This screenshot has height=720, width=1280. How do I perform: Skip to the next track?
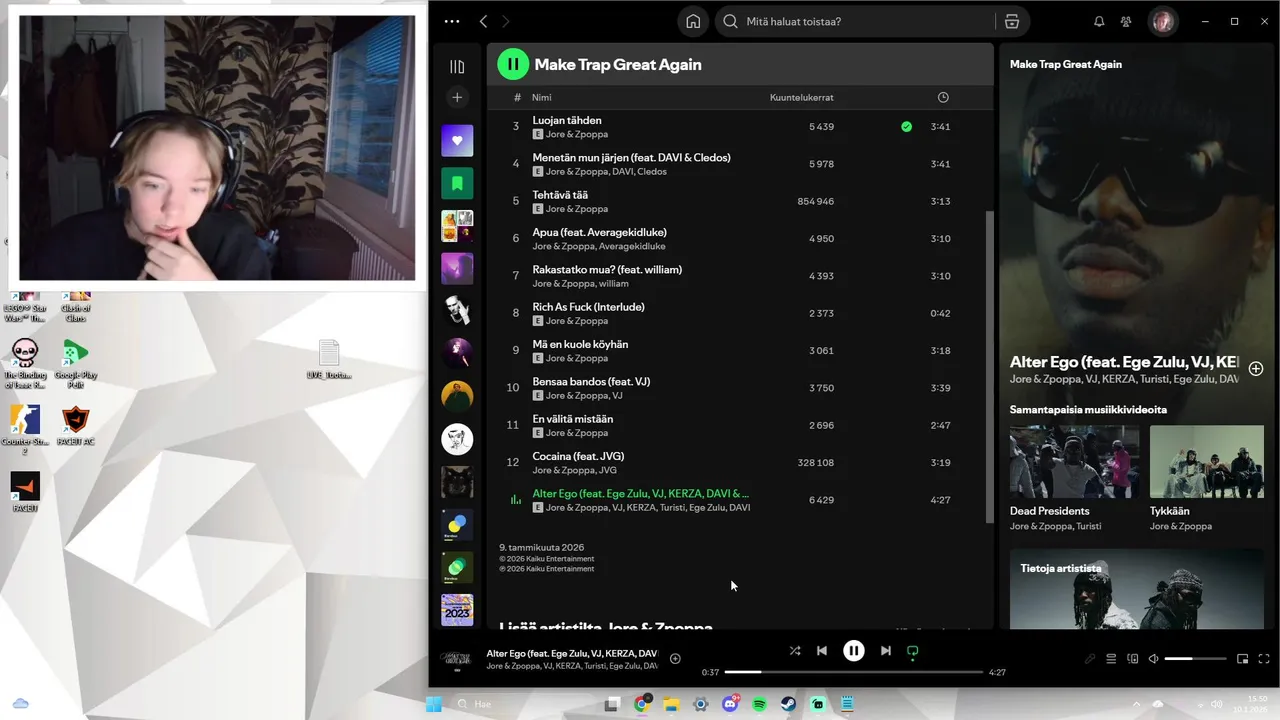(885, 650)
